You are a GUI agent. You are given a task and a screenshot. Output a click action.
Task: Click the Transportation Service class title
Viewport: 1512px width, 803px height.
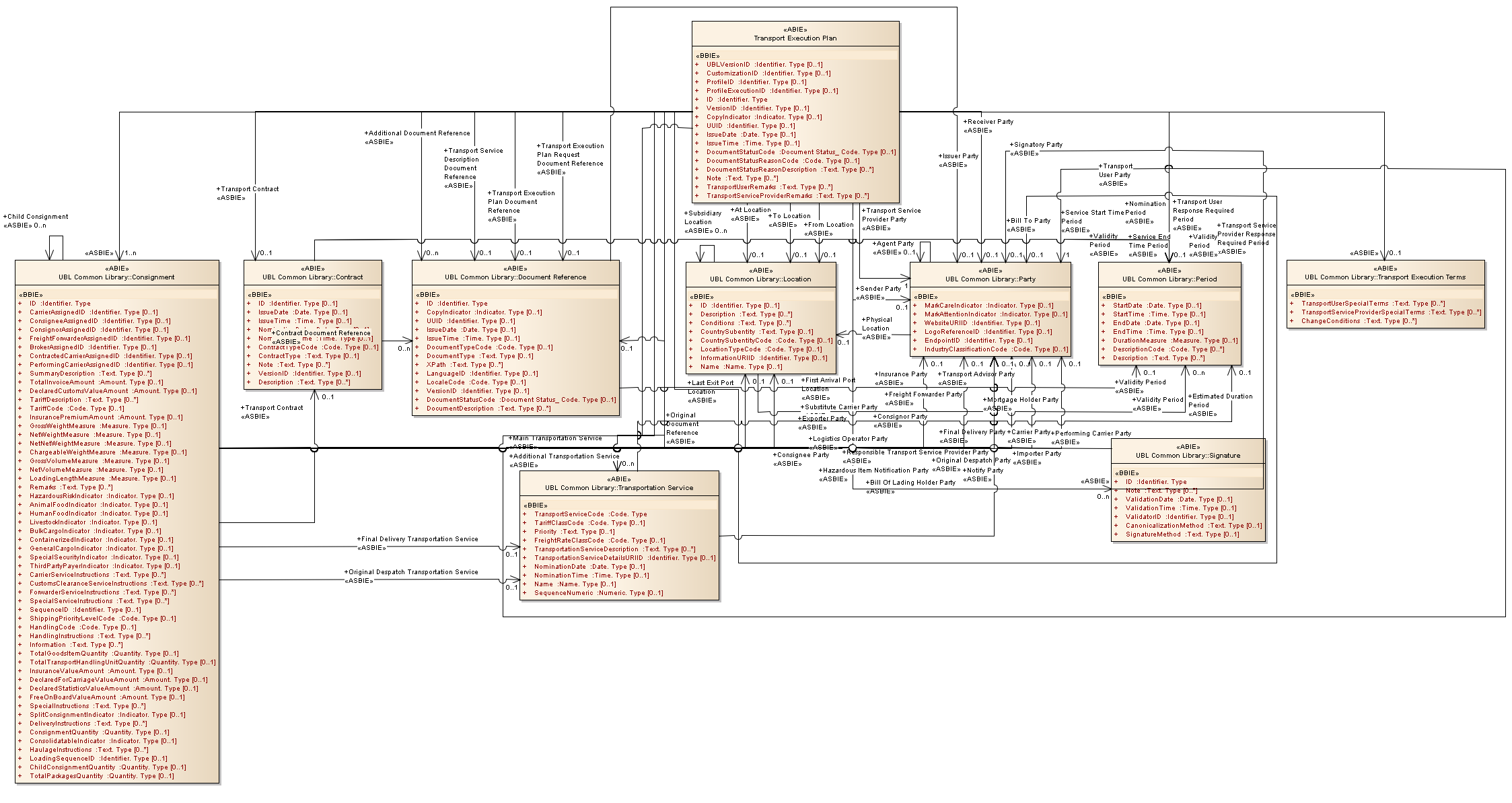point(619,487)
